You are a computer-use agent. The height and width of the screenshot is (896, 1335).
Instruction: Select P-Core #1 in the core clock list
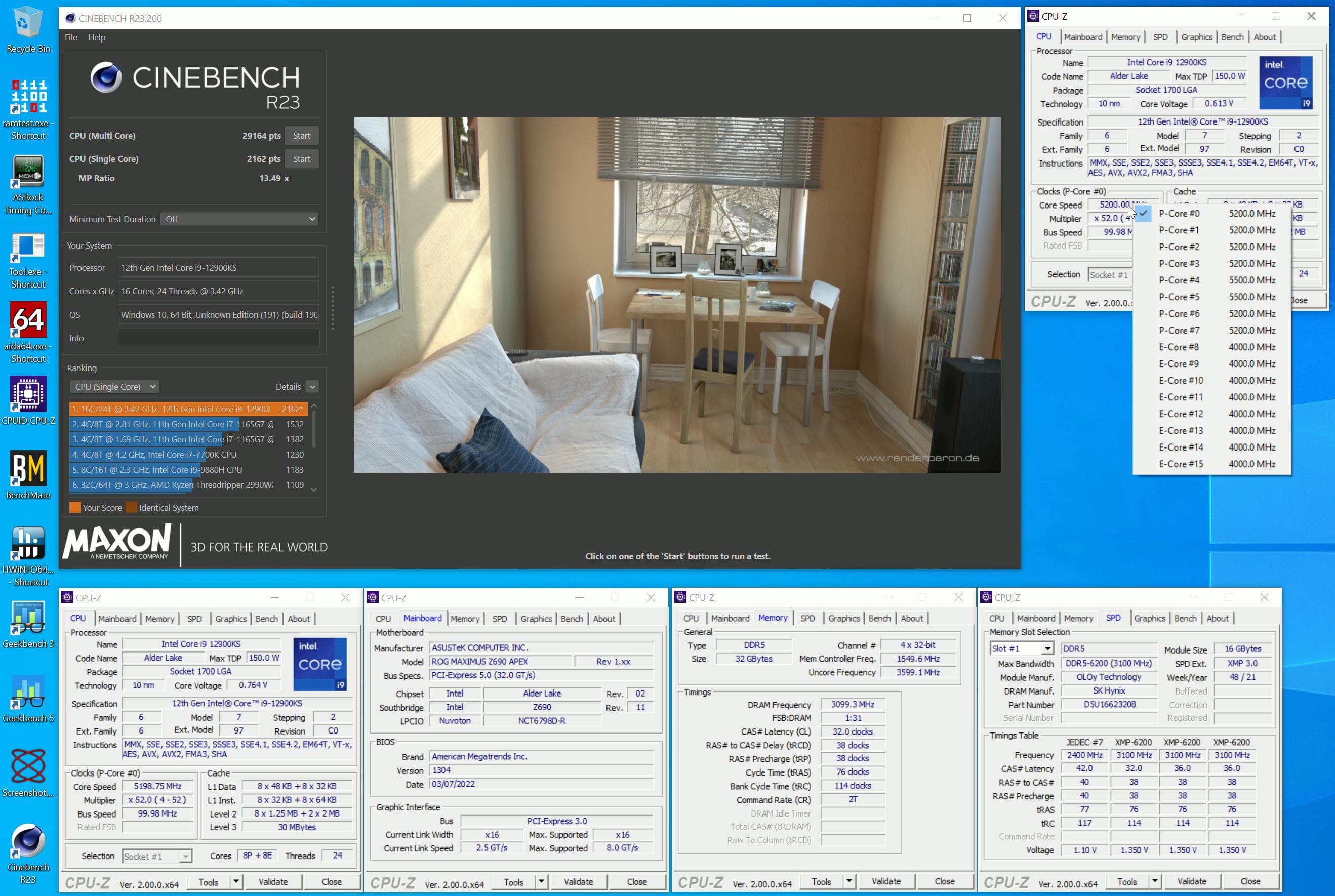pos(1211,230)
